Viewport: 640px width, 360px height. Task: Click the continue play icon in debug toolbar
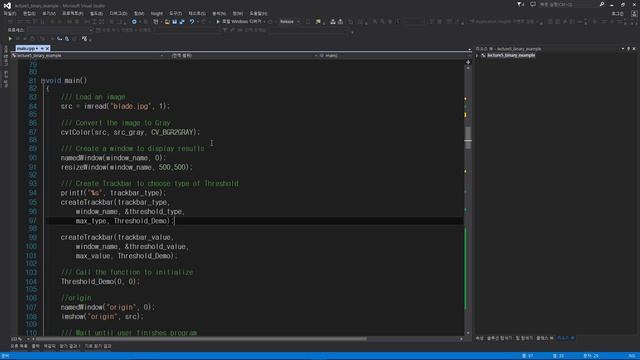click(x=10, y=39)
